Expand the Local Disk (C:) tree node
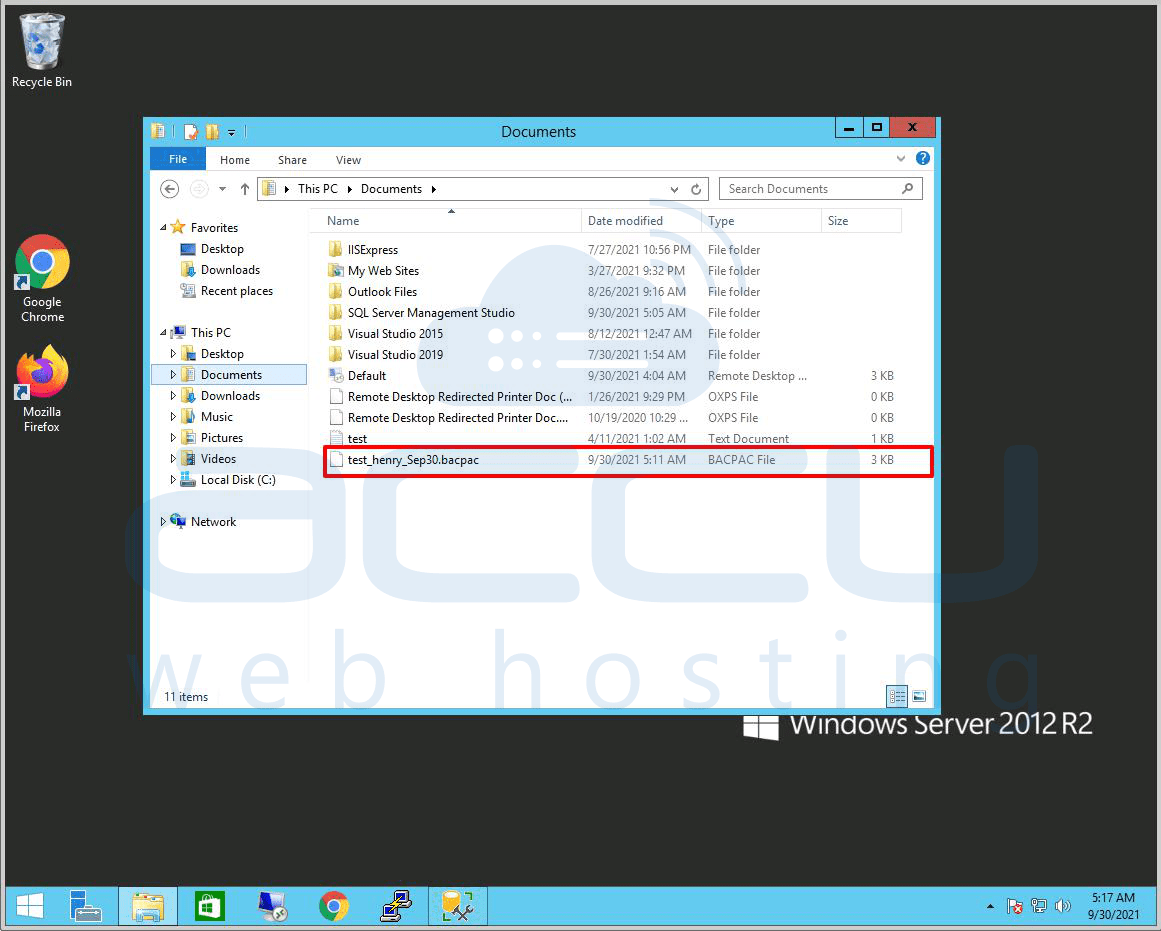 [x=173, y=480]
